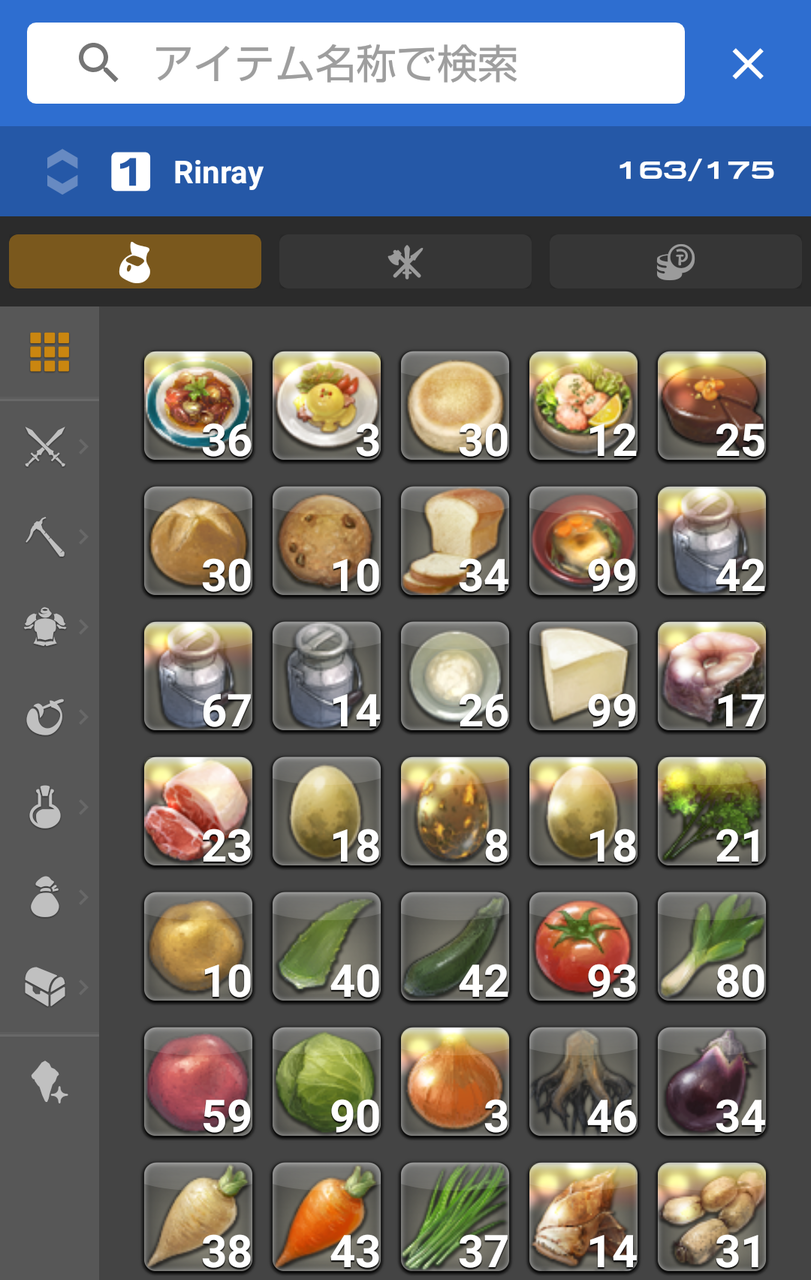Select the materials pouch sidebar category

pos(45,896)
